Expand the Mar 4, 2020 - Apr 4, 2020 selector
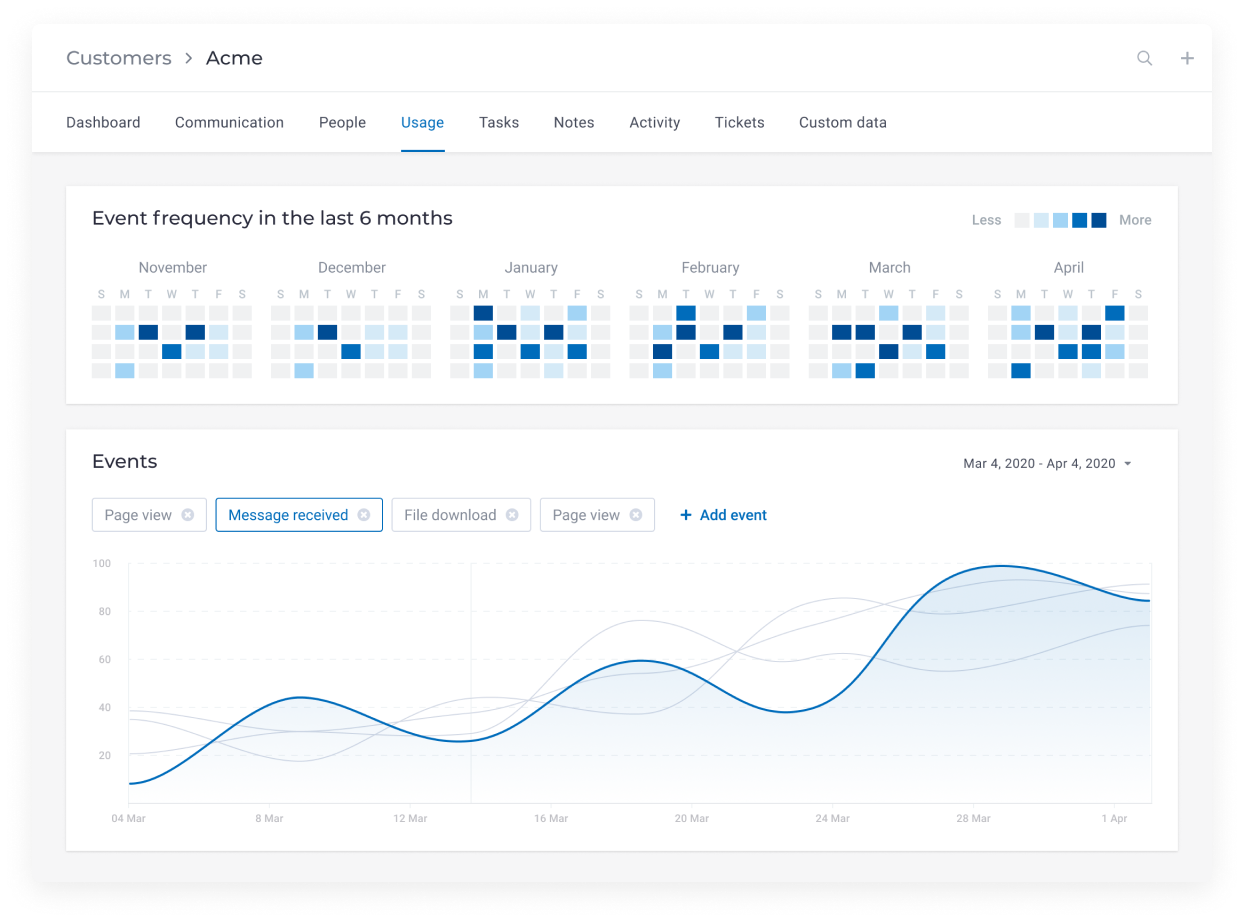The height and width of the screenshot is (922, 1244). coord(1038,464)
